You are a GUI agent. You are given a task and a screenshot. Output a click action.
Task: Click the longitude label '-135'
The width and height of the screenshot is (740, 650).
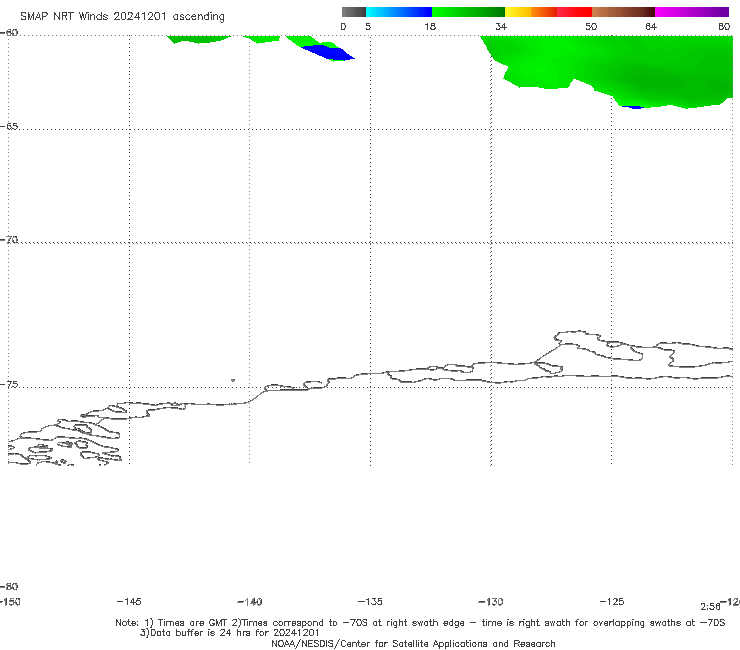click(x=370, y=601)
